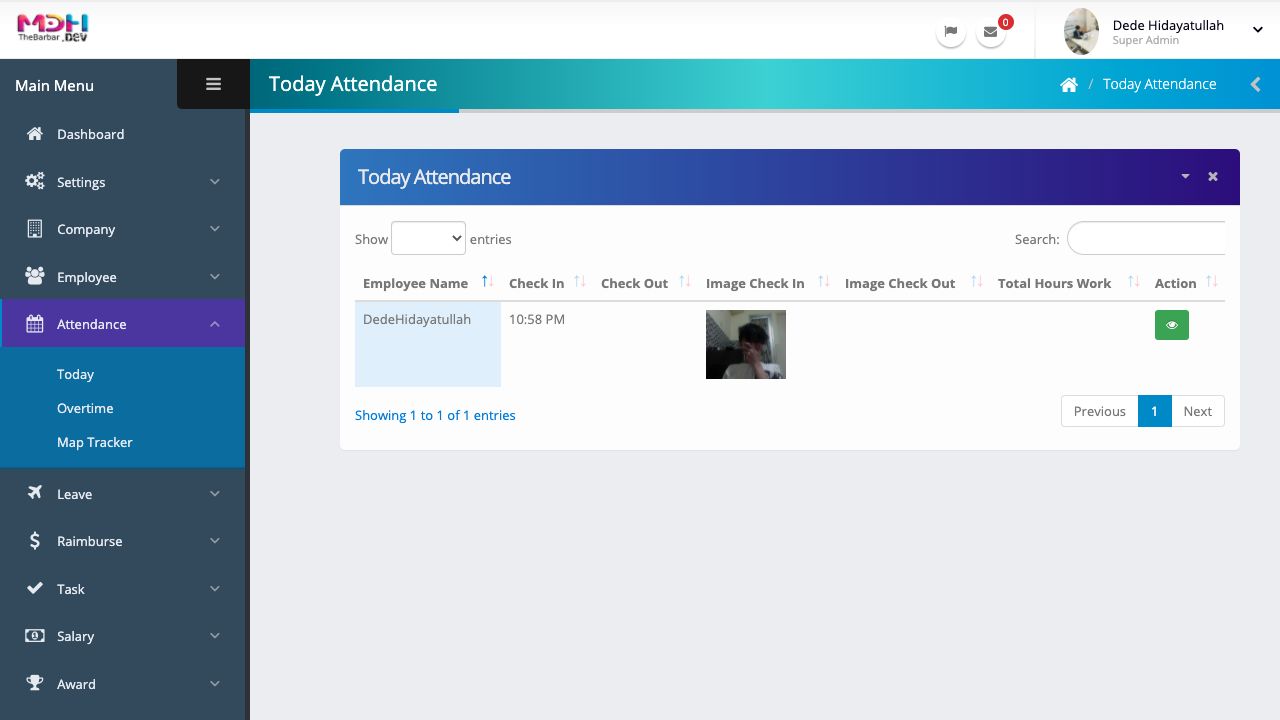Image resolution: width=1280 pixels, height=720 pixels.
Task: Toggle the hamburger sidebar menu icon
Action: 213,85
